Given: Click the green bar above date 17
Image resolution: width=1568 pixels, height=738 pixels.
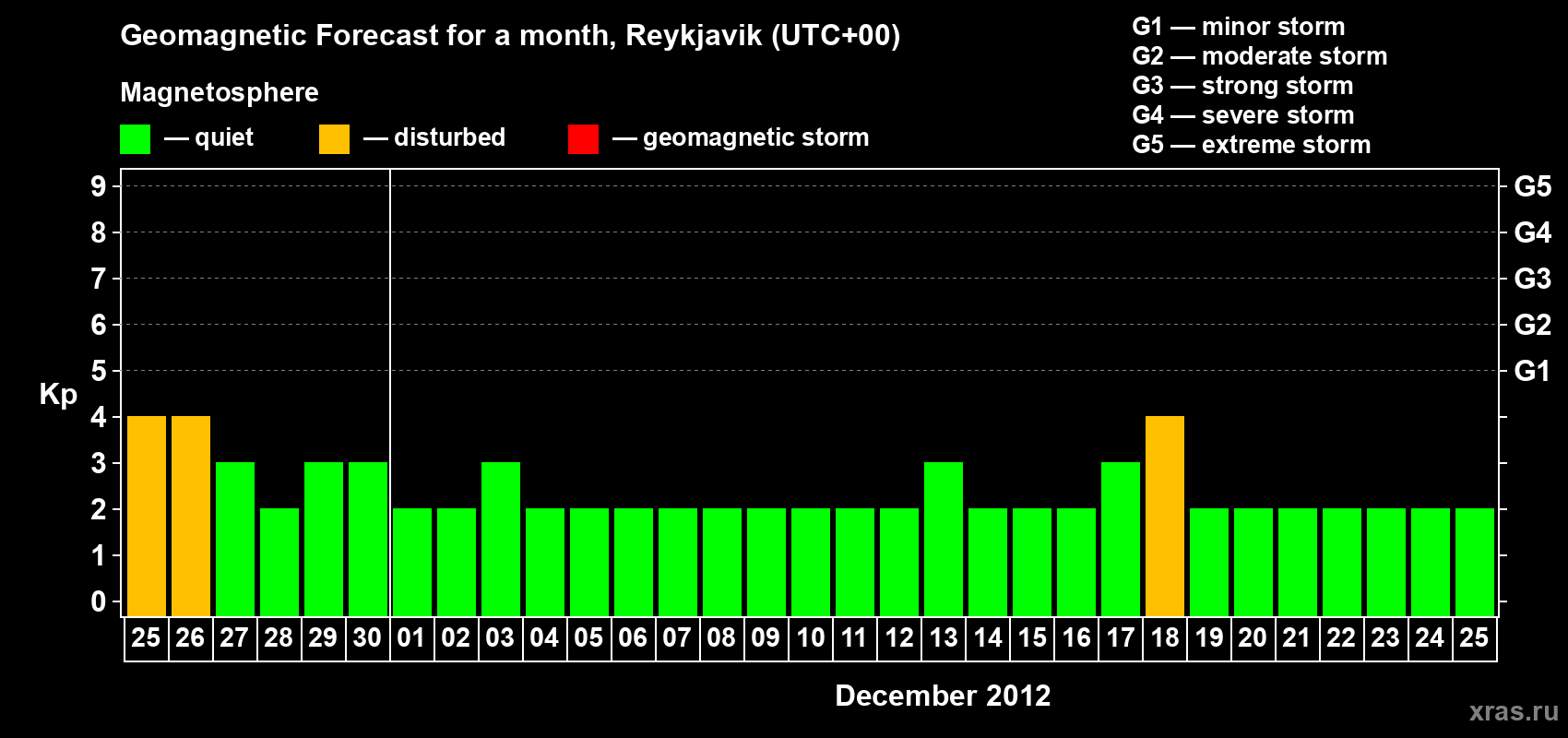Looking at the screenshot, I should [x=1121, y=540].
